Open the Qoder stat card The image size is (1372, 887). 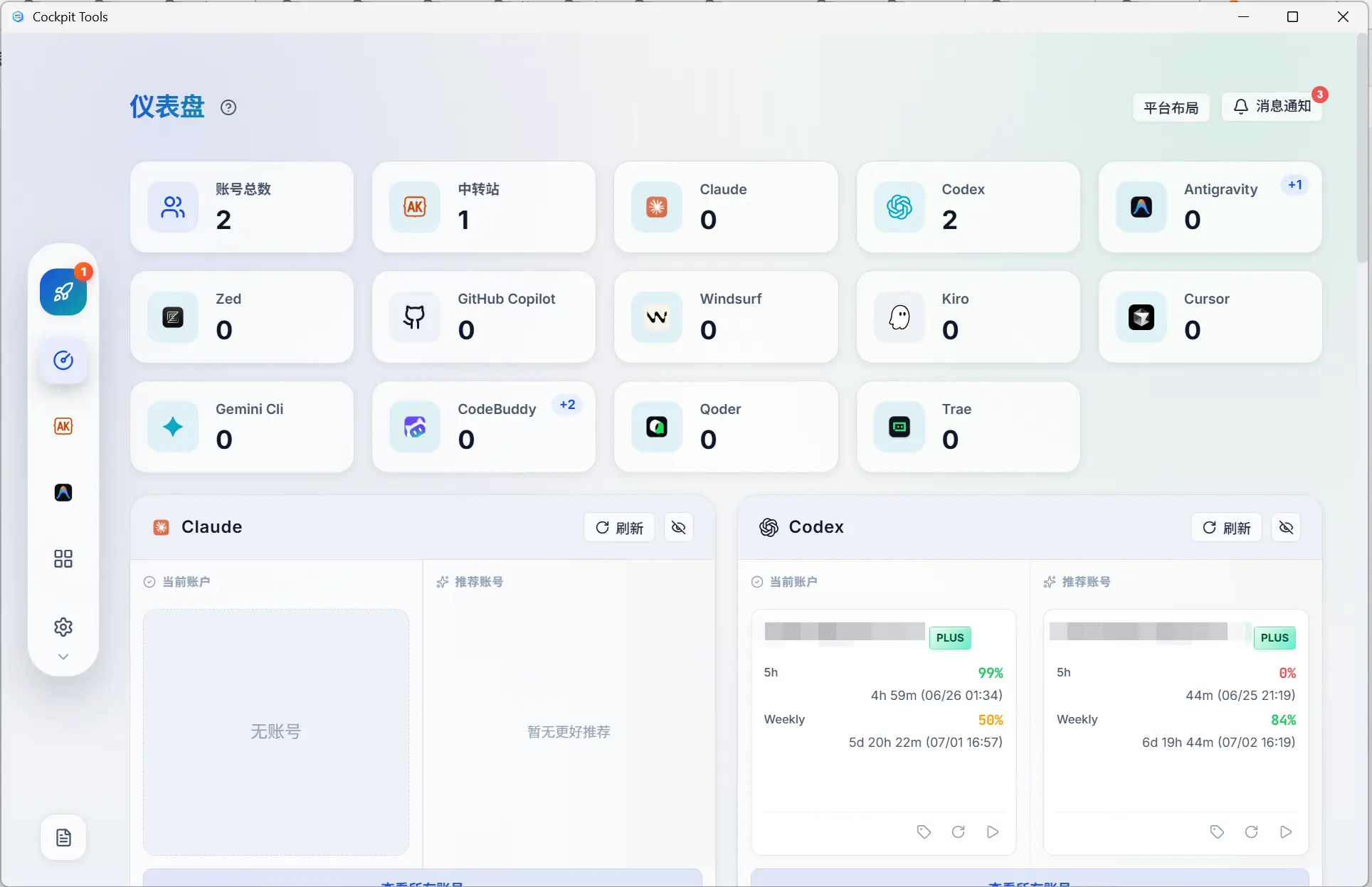point(726,427)
